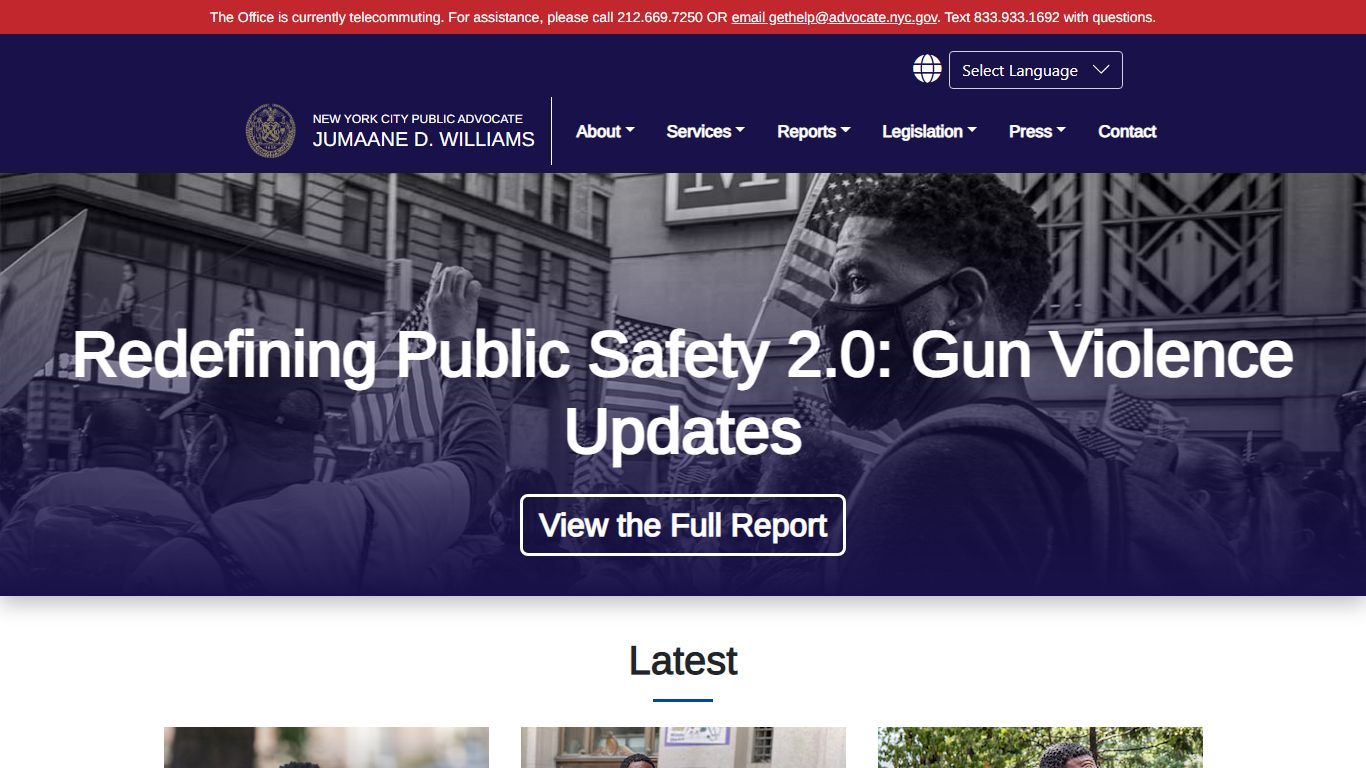Click Jumaane D. Williams site title

424,139
